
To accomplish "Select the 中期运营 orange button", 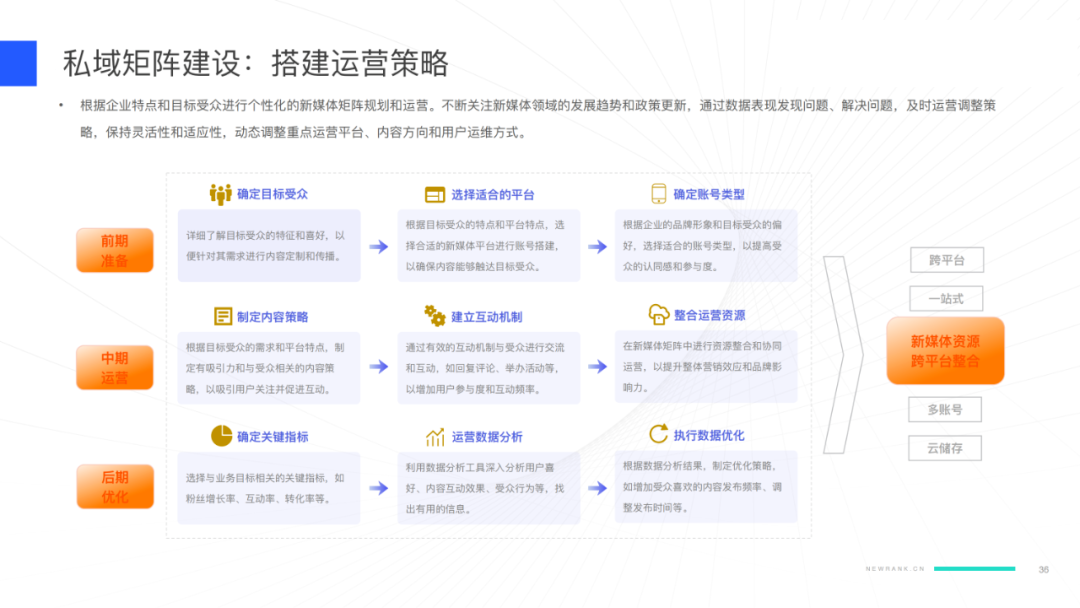I will click(115, 367).
